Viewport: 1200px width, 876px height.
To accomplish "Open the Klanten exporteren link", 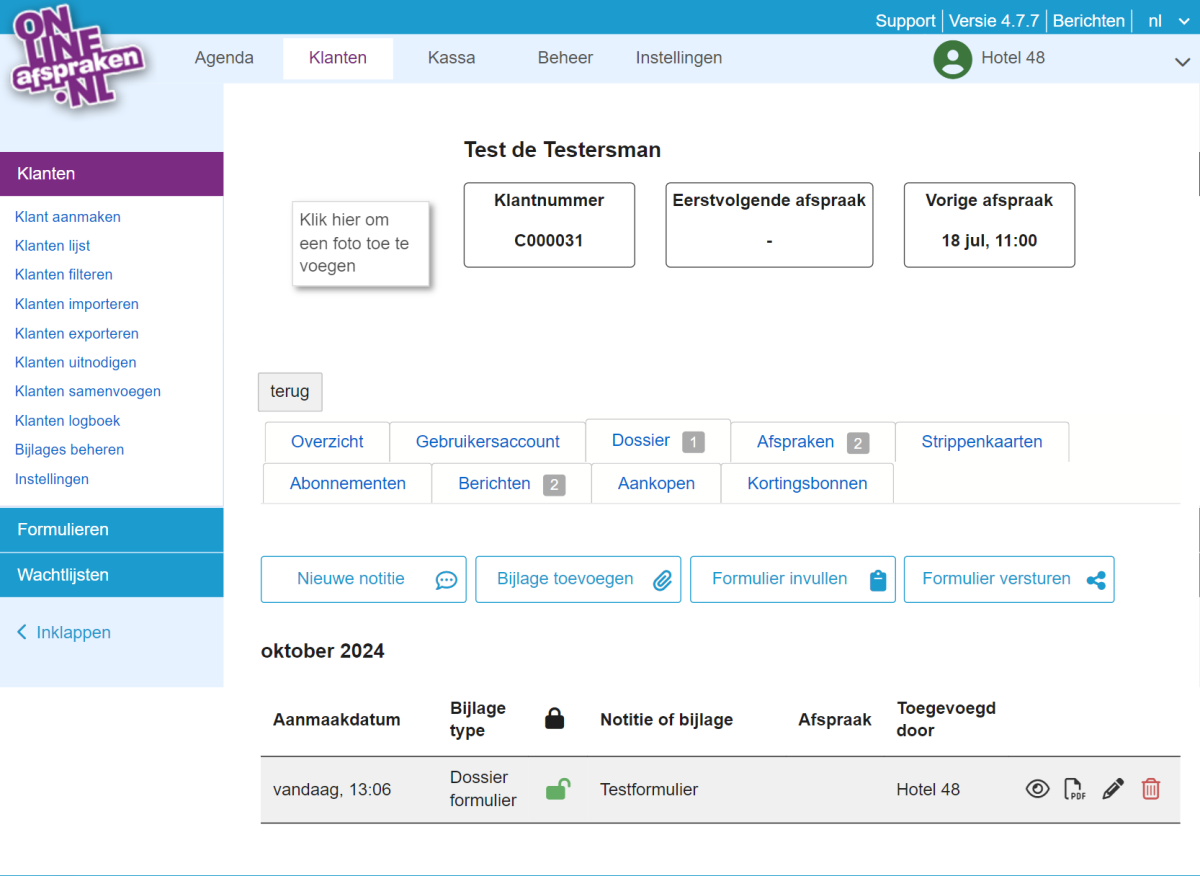I will (77, 333).
